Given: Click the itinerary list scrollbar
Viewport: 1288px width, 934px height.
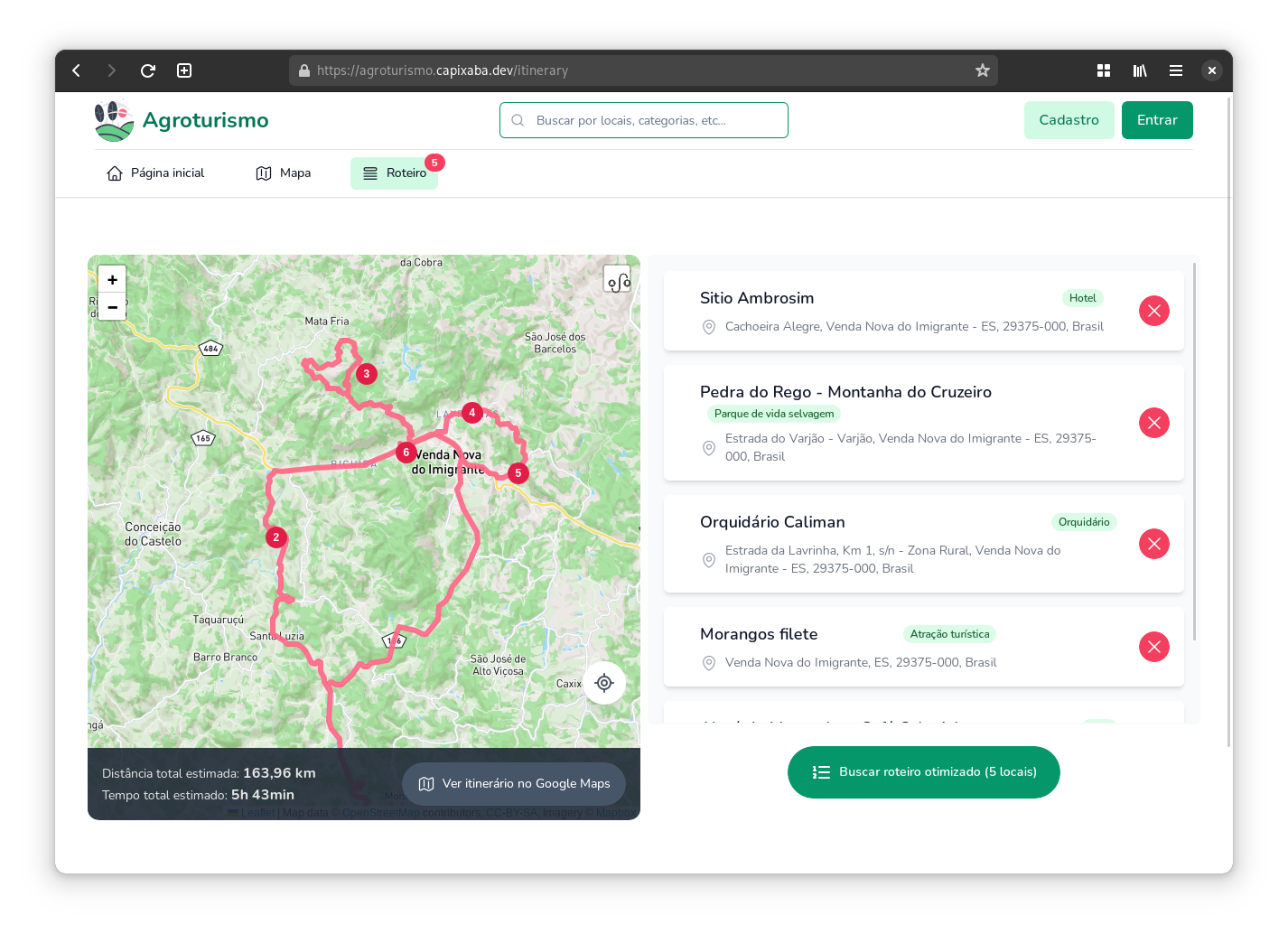Looking at the screenshot, I should click(x=1194, y=452).
